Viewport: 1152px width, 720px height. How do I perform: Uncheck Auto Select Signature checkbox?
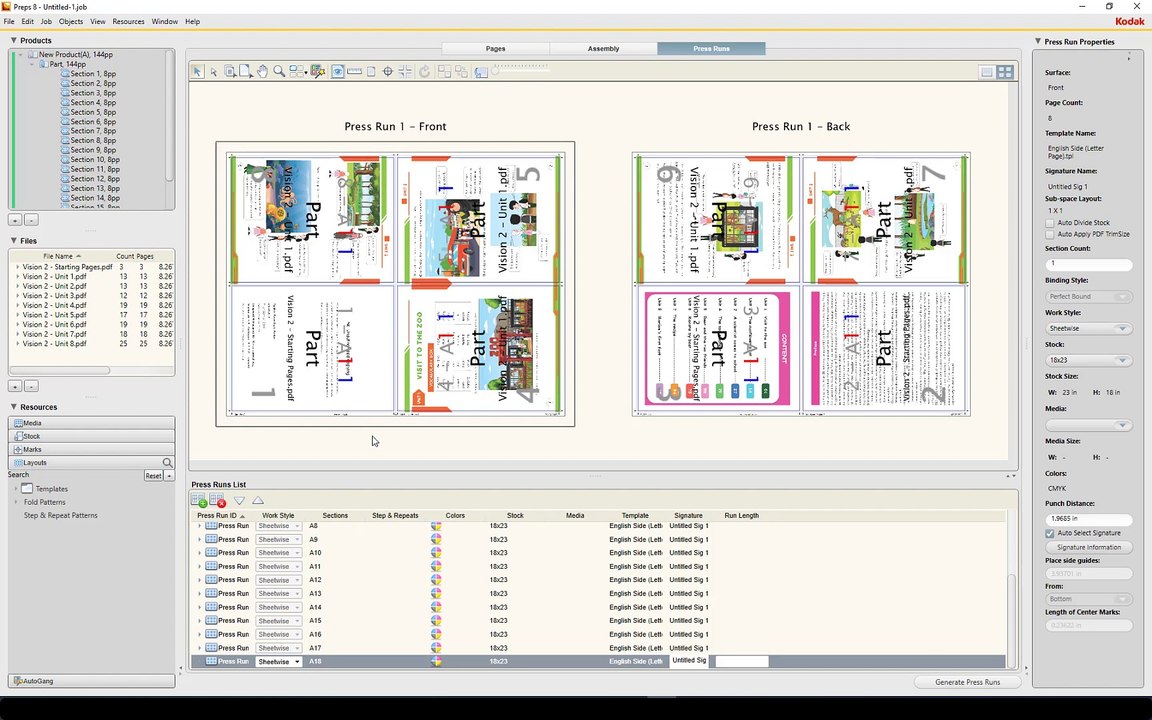coord(1050,533)
